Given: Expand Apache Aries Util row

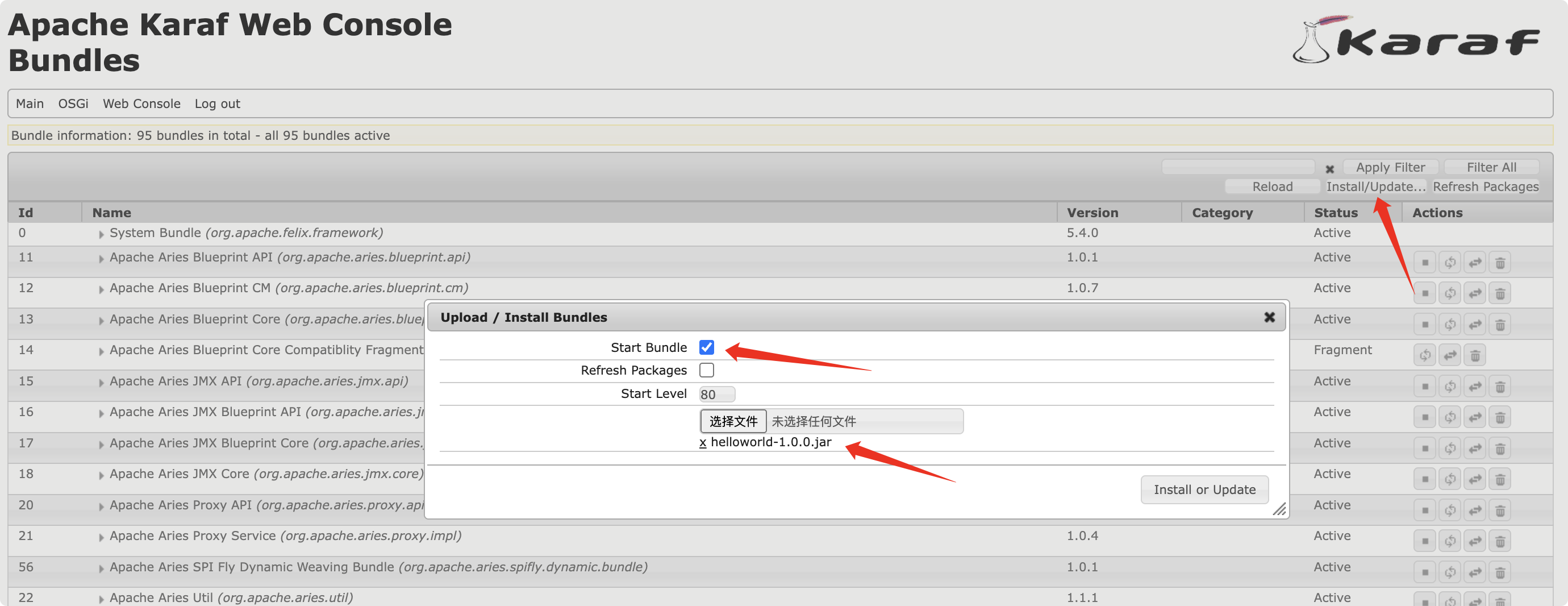Looking at the screenshot, I should (x=101, y=599).
